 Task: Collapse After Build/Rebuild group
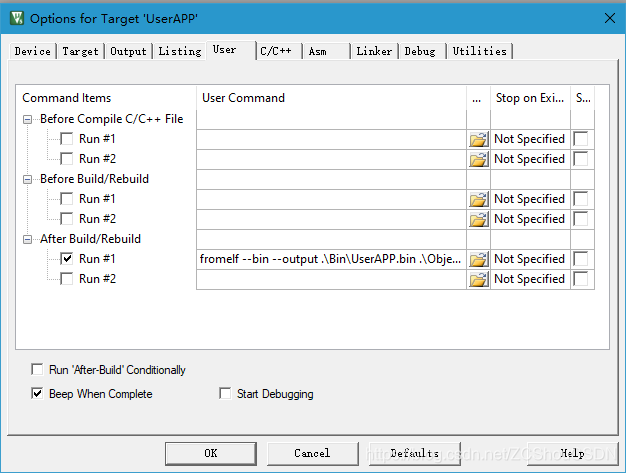point(27,239)
